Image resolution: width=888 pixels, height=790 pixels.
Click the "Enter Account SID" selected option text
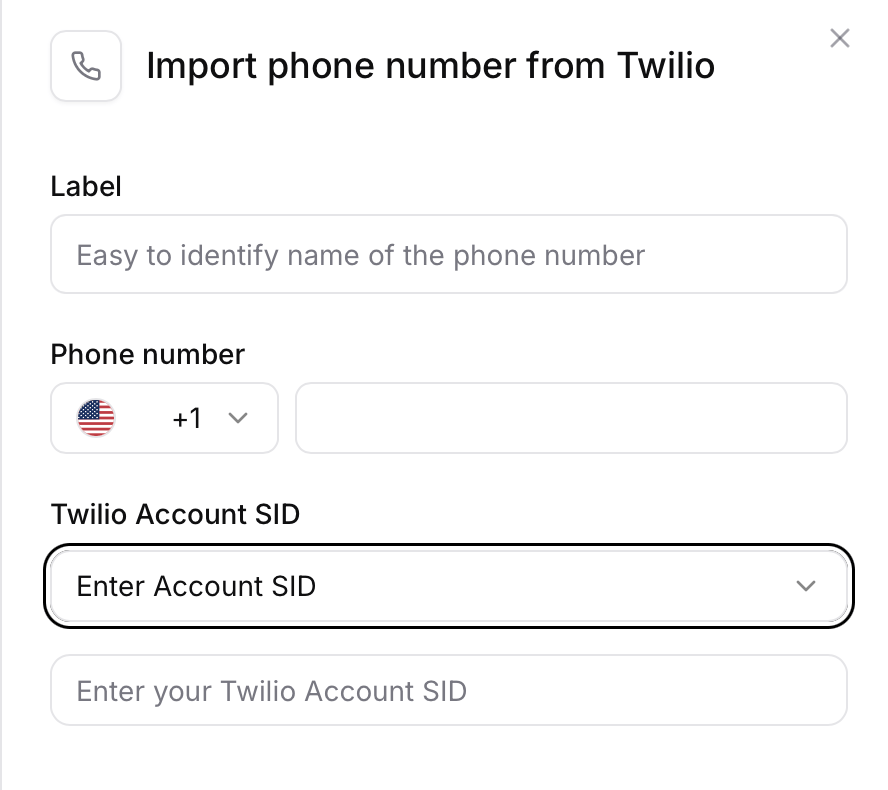pyautogui.click(x=196, y=586)
